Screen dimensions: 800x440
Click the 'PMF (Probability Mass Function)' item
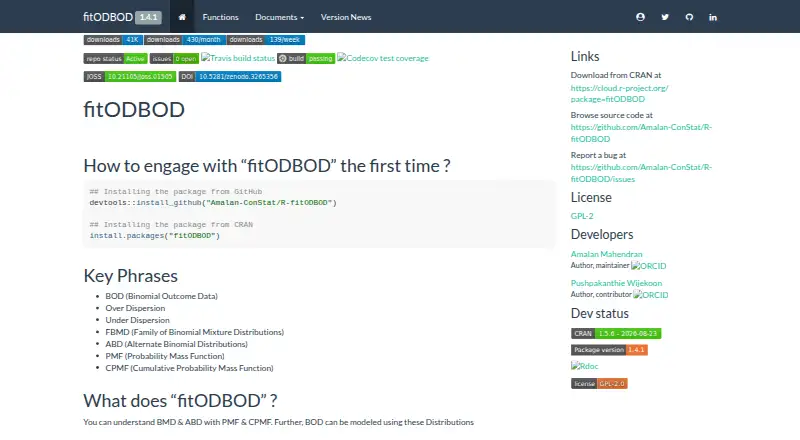point(165,356)
